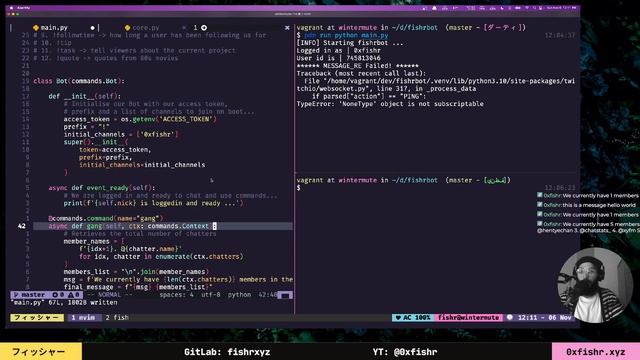Image resolution: width=640 pixels, height=360 pixels.
Task: Click the 'MESSAGE_RE Failed!' error line
Action: (x=358, y=66)
